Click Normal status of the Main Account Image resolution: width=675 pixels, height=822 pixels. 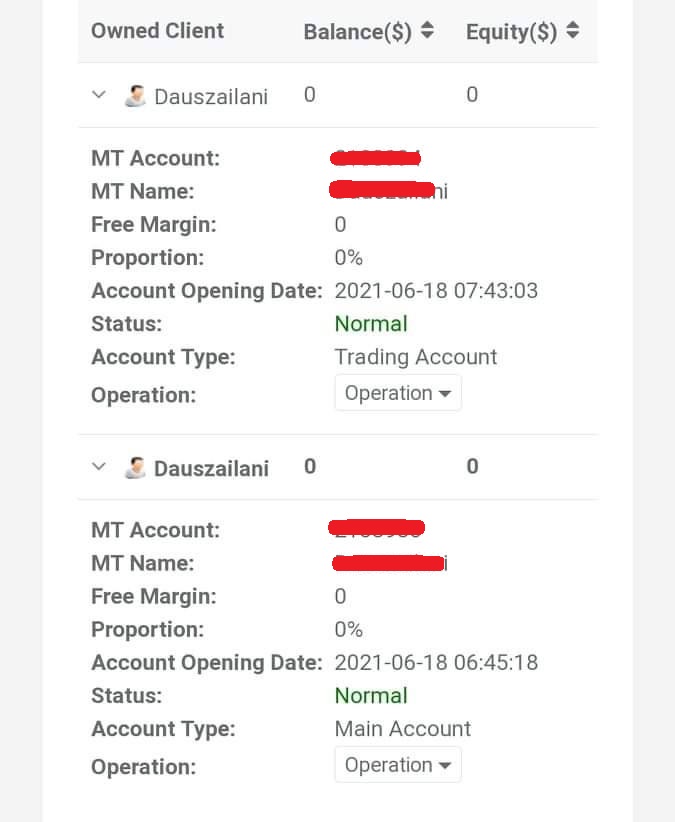coord(371,696)
